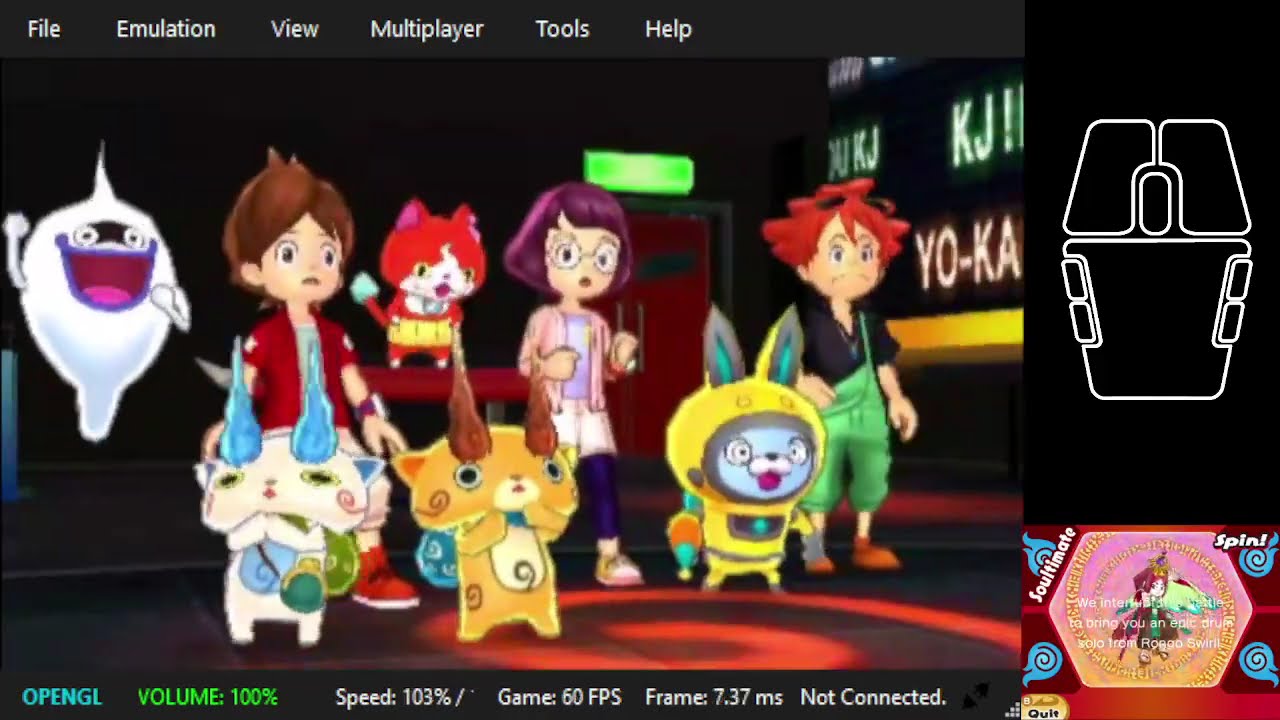Click the window resize grip in status bar
This screenshot has height=720, width=1280.
point(1012,709)
